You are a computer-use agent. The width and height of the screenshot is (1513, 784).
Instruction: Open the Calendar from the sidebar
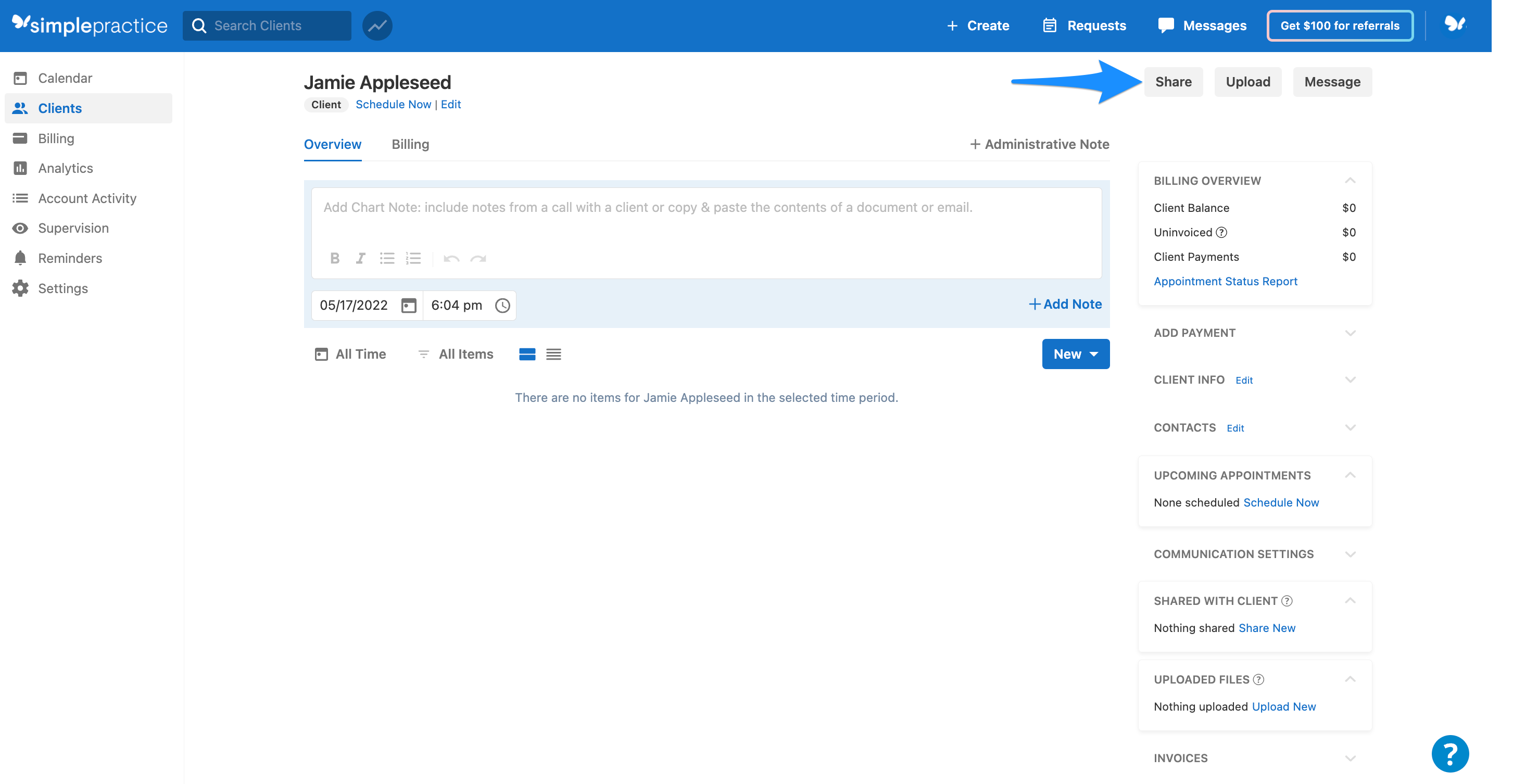65,78
